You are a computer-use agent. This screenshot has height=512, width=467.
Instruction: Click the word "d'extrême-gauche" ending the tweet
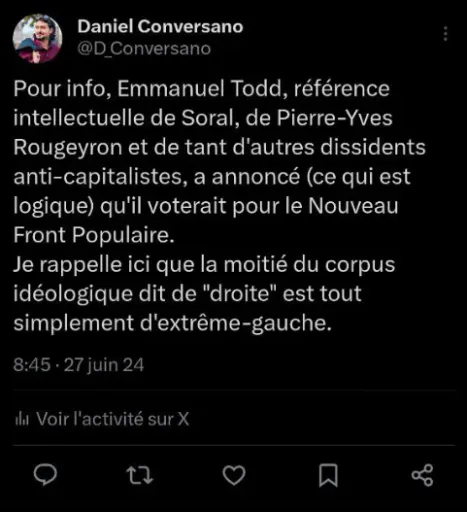236,323
